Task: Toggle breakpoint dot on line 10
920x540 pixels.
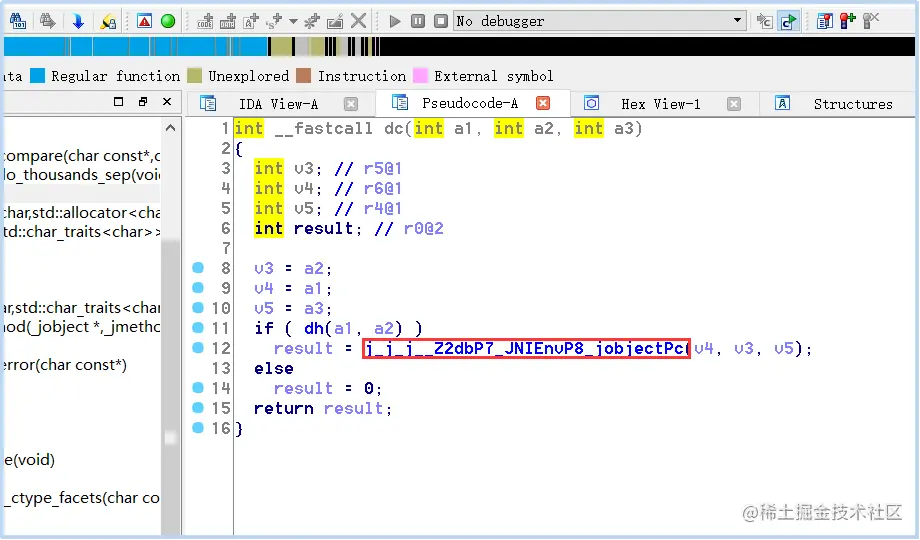Action: pyautogui.click(x=198, y=308)
